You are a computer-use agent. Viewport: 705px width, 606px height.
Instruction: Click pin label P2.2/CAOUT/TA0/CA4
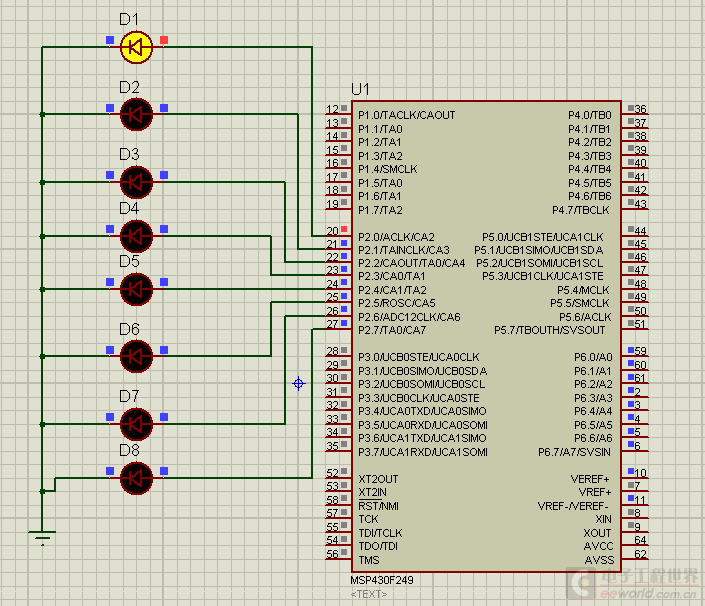411,263
